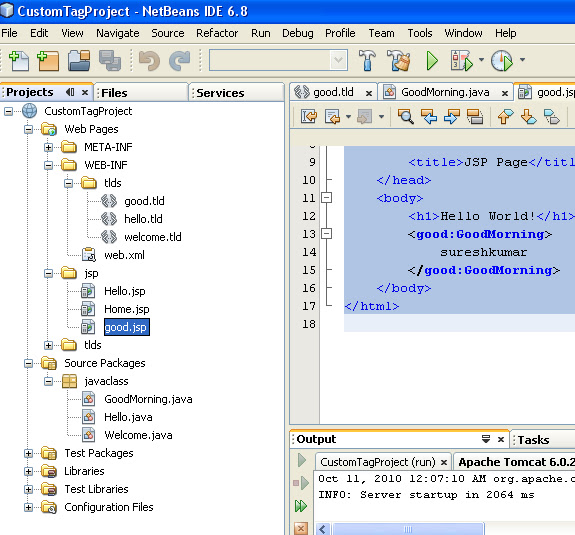
Task: Click the New File toolbar icon
Action: pyautogui.click(x=19, y=61)
